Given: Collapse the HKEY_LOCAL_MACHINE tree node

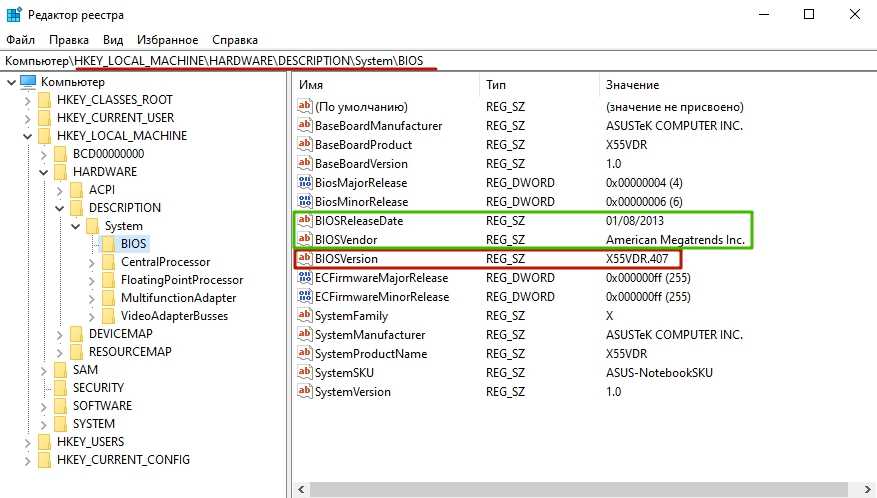Looking at the screenshot, I should (26, 136).
